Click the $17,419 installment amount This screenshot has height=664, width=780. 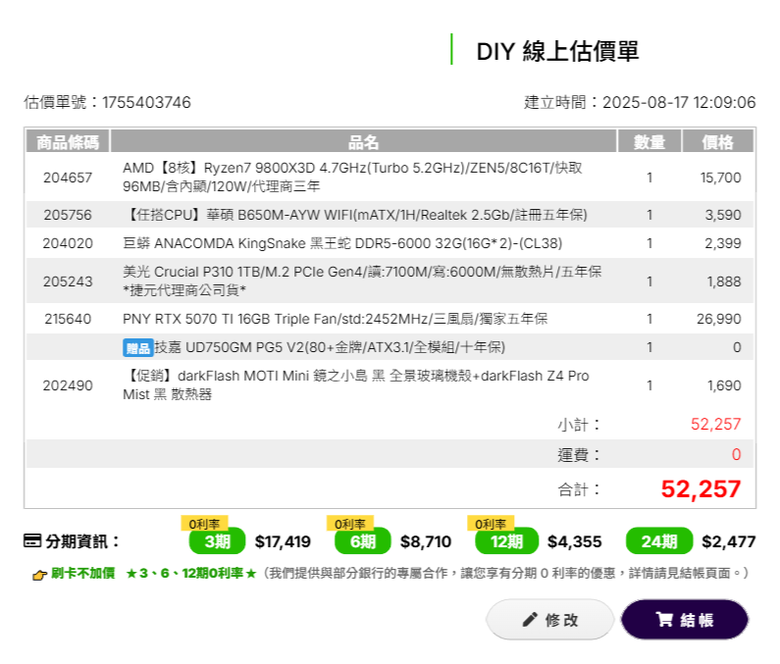point(283,541)
